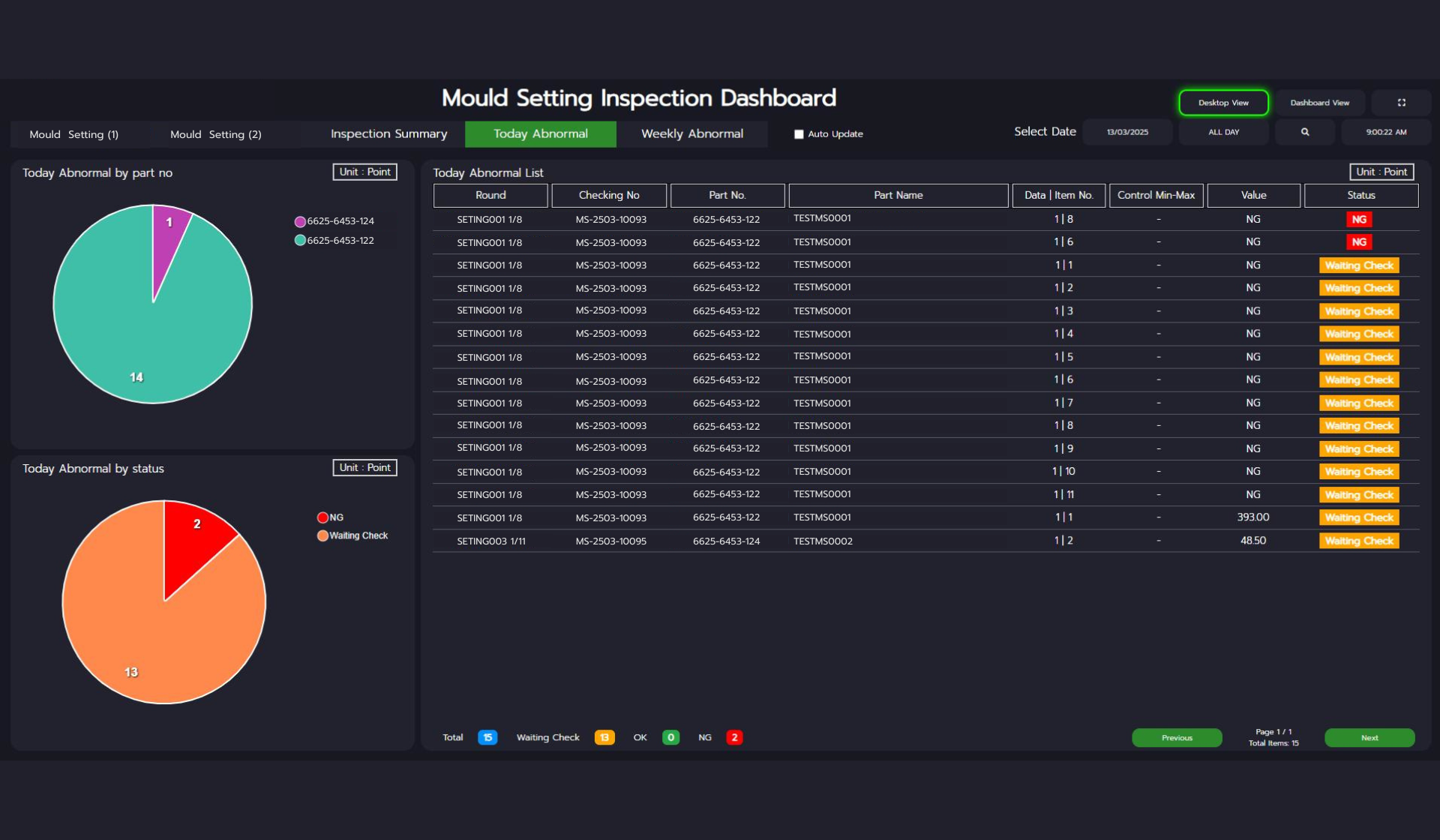Enable the Auto Update checkbox
1440x840 pixels.
pyautogui.click(x=799, y=134)
